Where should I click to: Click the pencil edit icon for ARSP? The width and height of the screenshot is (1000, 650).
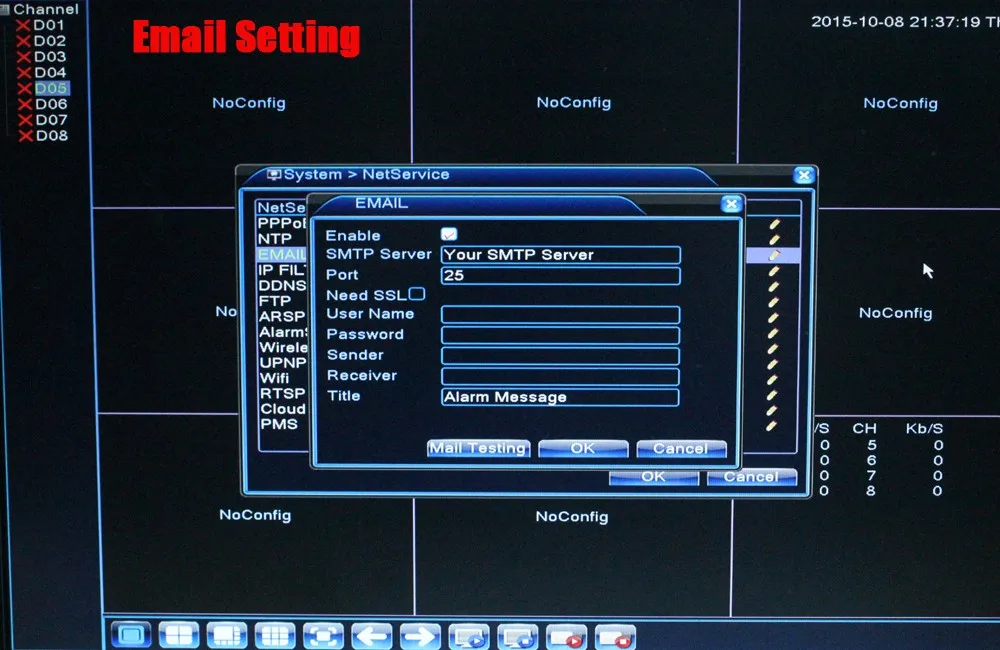click(774, 317)
